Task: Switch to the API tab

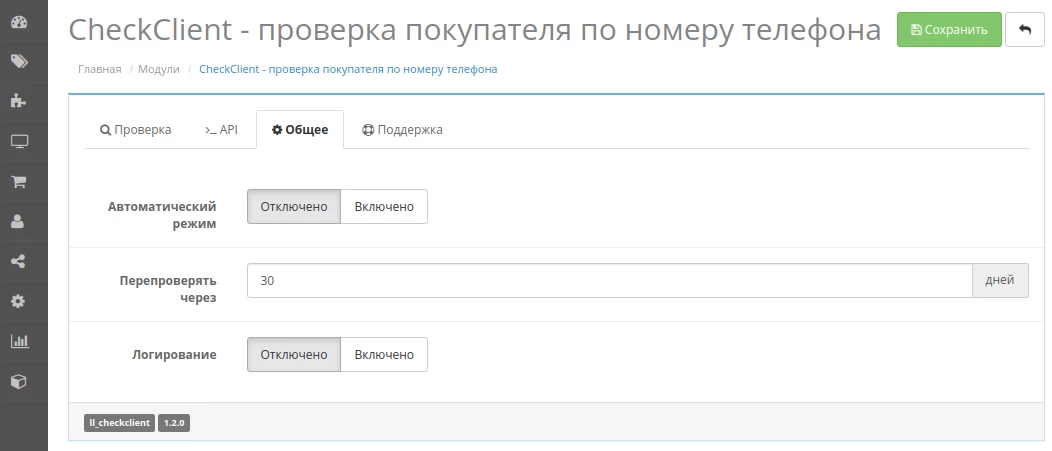Action: click(x=221, y=130)
